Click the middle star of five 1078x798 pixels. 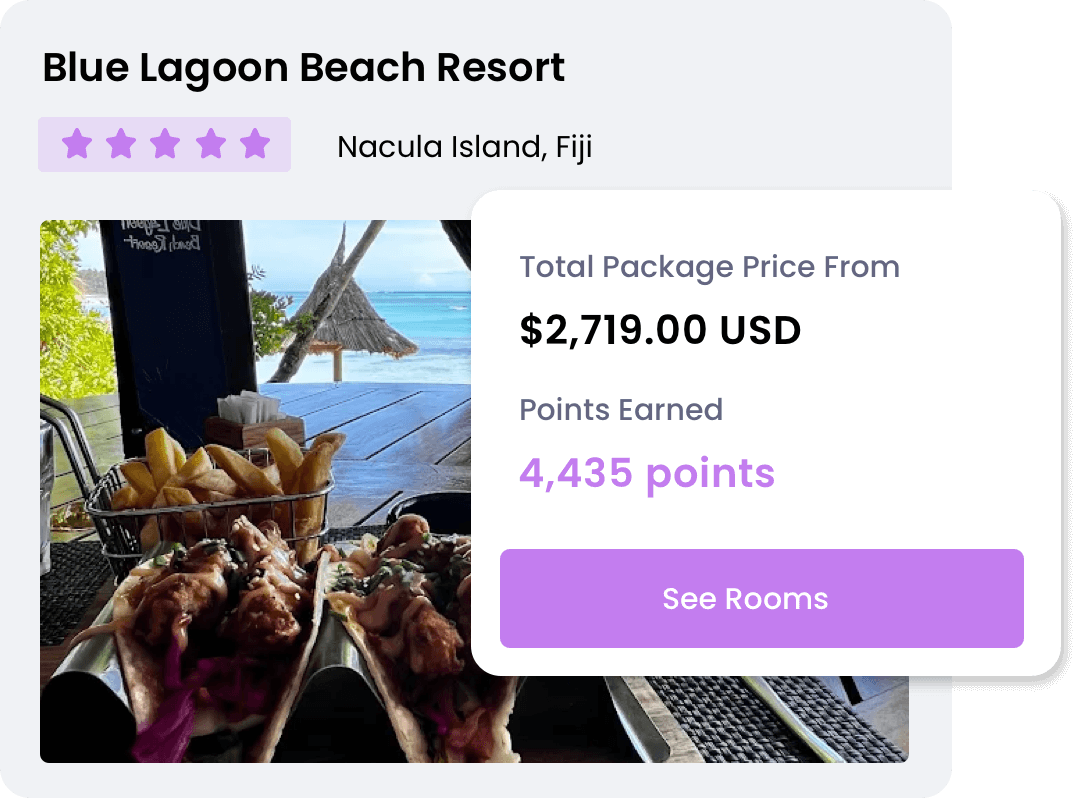(x=165, y=144)
